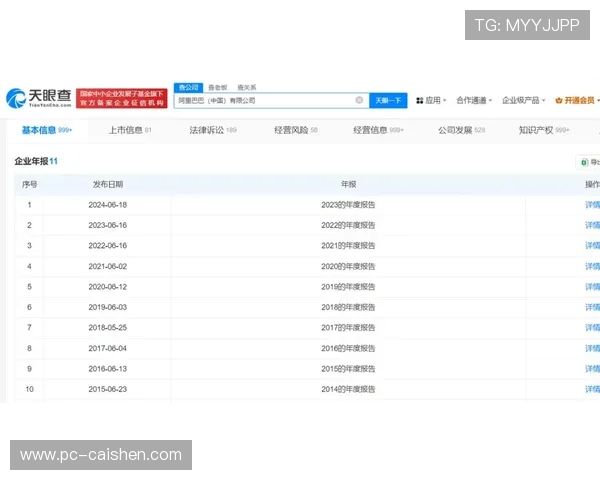Select the date 2019-06-03
Viewport: 600px width, 480px height.
pos(108,307)
